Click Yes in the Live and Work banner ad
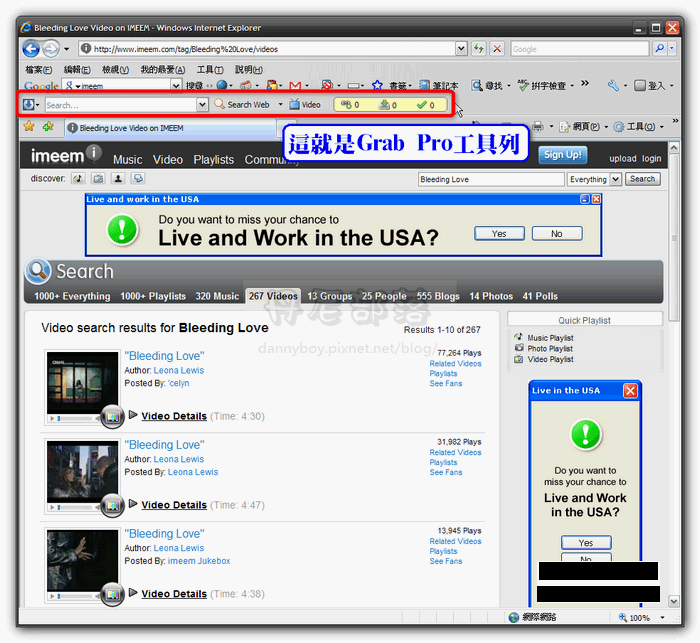 pos(499,234)
